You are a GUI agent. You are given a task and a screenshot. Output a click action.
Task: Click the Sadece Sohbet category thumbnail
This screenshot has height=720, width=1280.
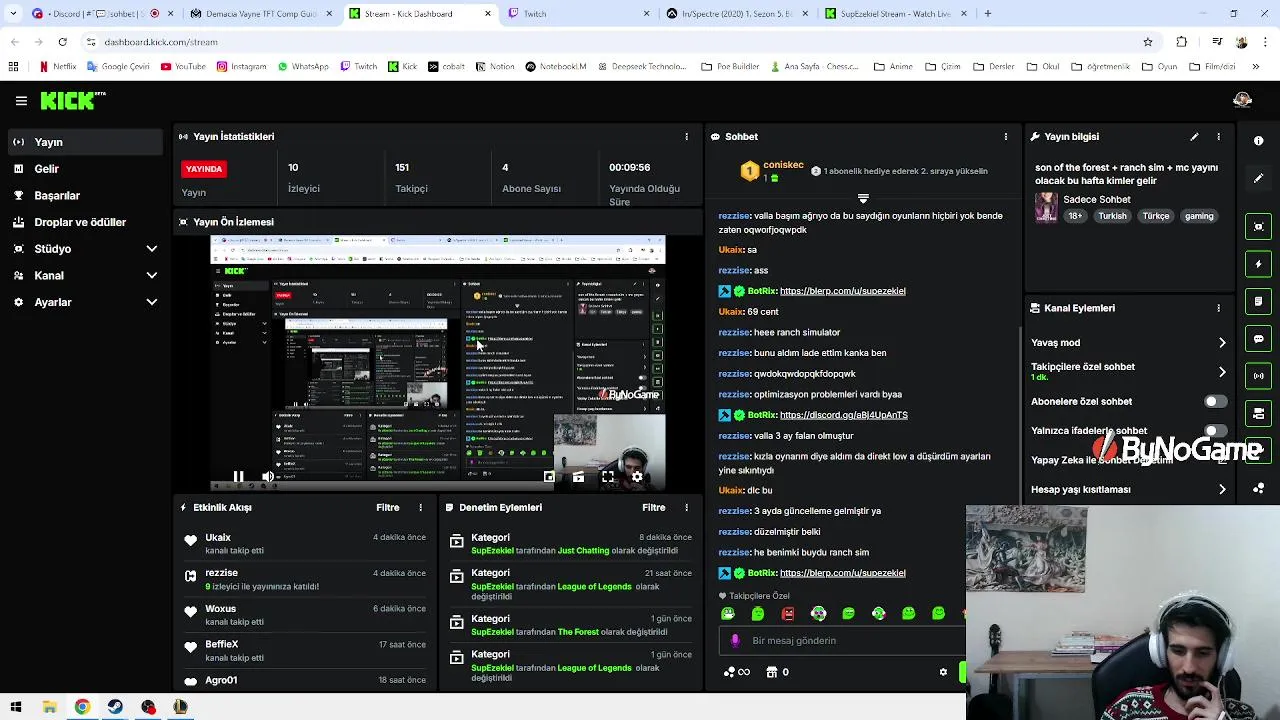pos(1046,207)
